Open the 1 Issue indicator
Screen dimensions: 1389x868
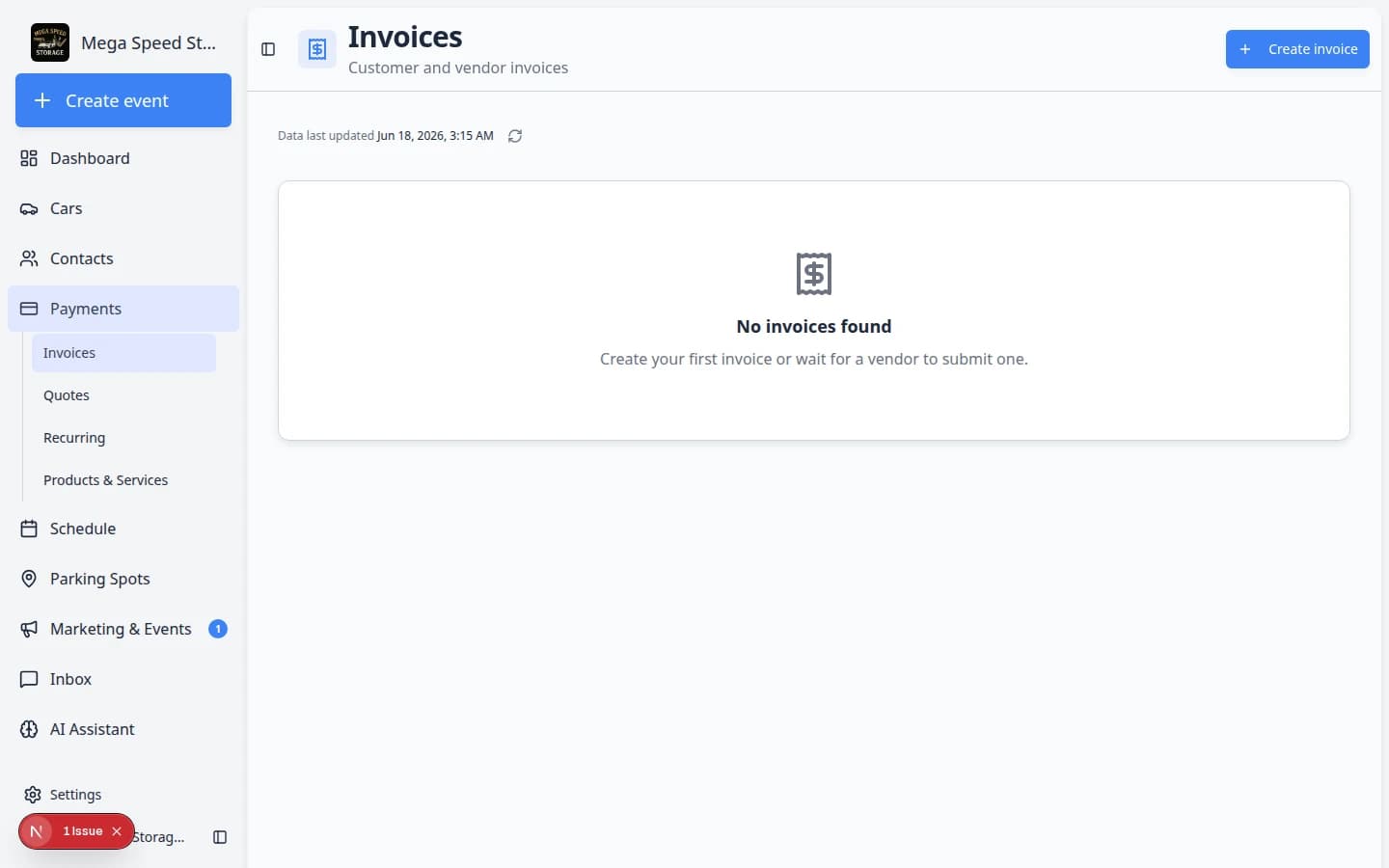83,831
